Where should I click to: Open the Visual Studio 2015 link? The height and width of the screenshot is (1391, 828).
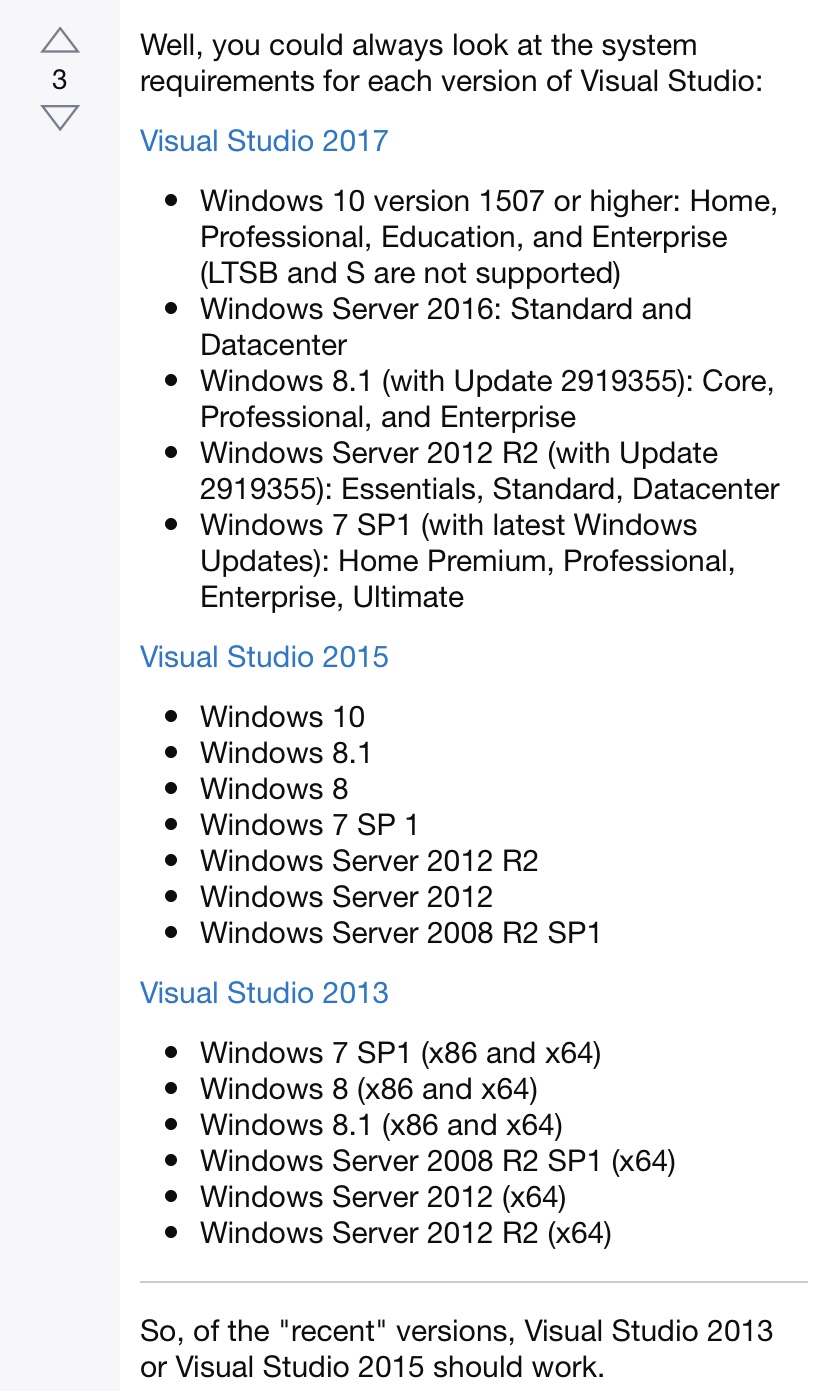coord(264,657)
